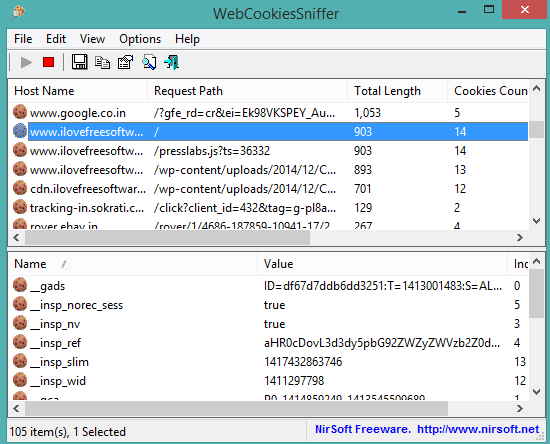This screenshot has height=444, width=550.
Task: Click the upper pane scroll down arrow
Action: tap(536, 221)
